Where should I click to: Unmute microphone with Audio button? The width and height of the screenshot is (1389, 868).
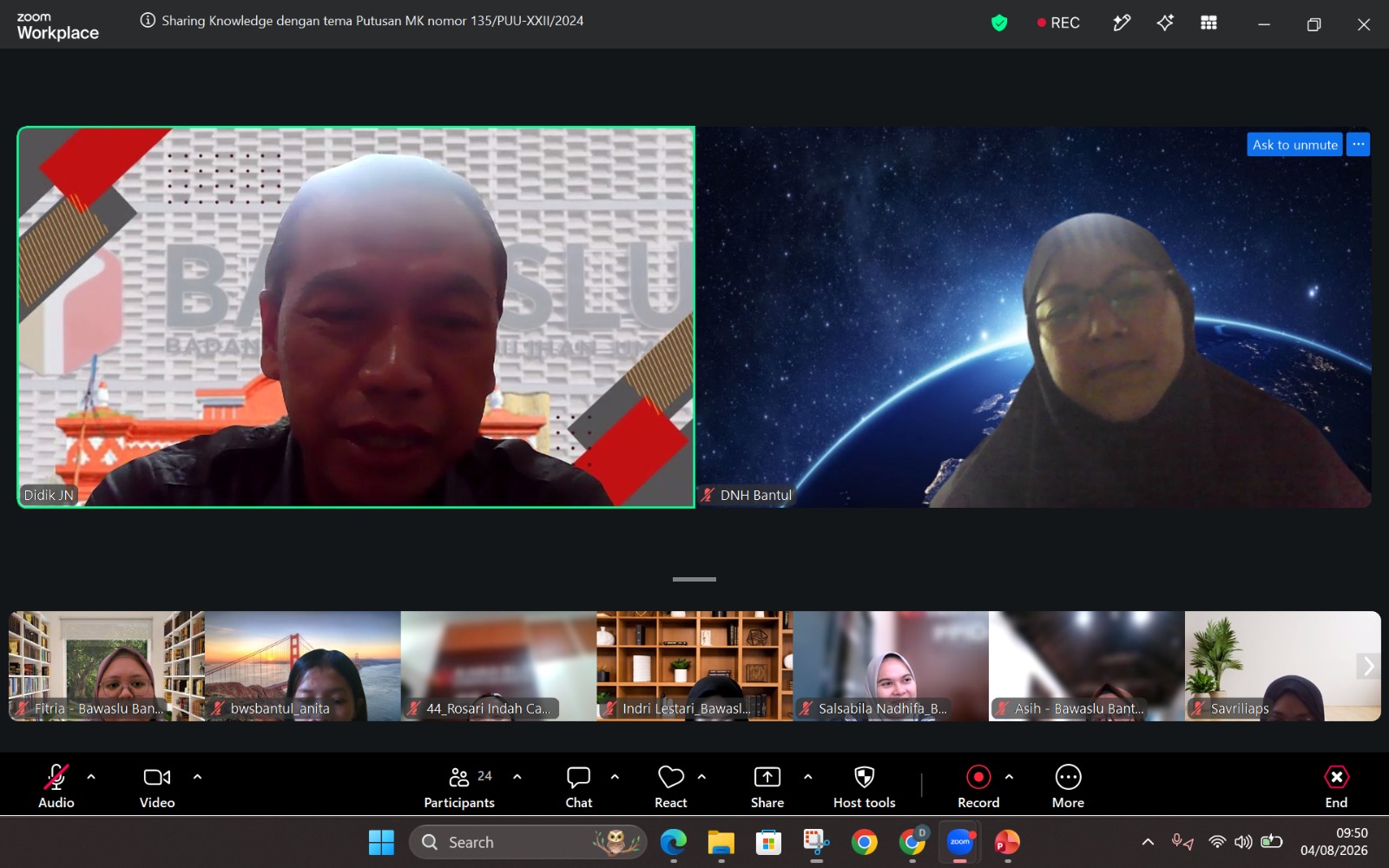click(56, 786)
